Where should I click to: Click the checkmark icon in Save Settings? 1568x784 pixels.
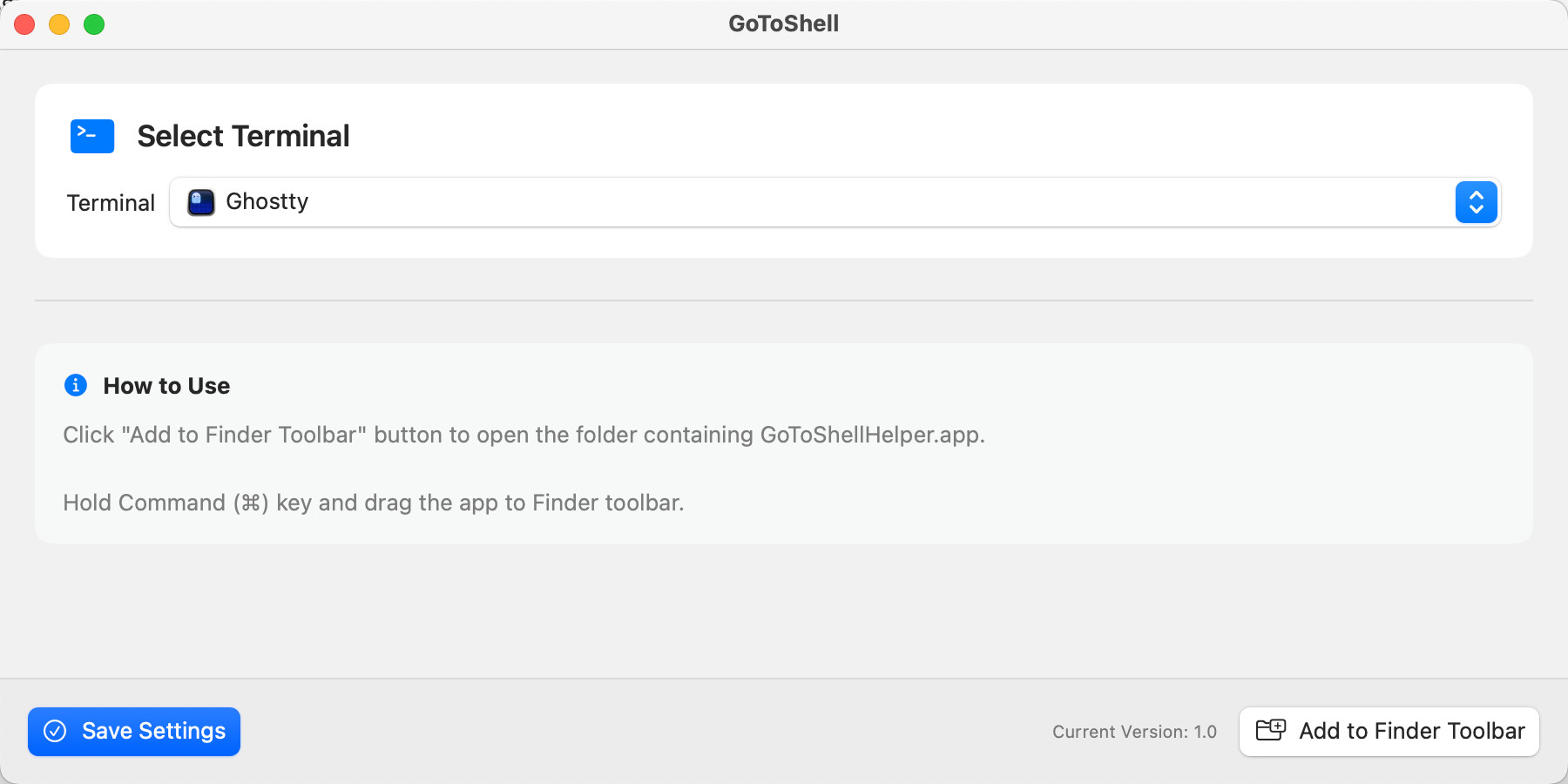pyautogui.click(x=55, y=731)
